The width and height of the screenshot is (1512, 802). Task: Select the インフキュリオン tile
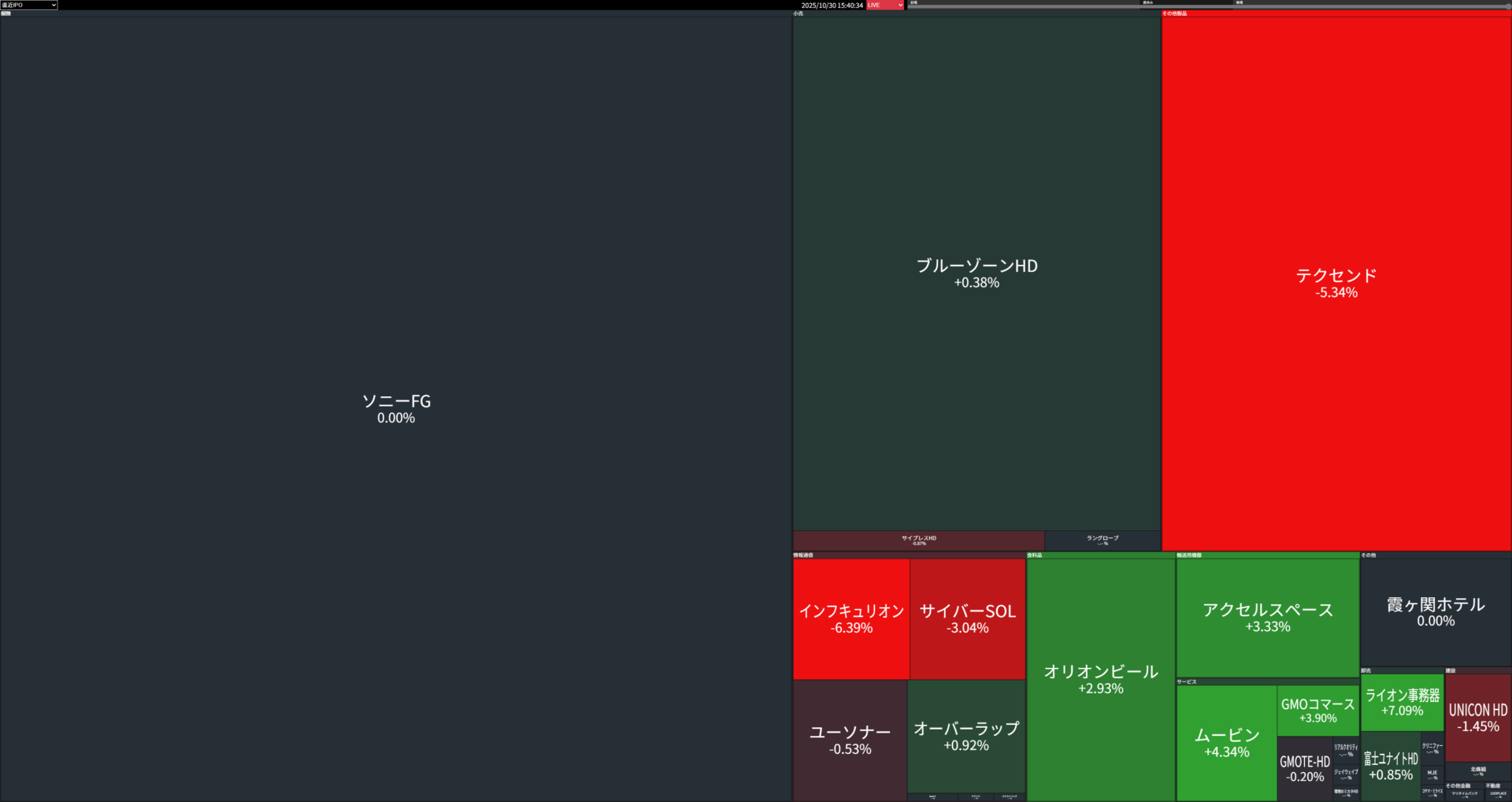tap(851, 618)
